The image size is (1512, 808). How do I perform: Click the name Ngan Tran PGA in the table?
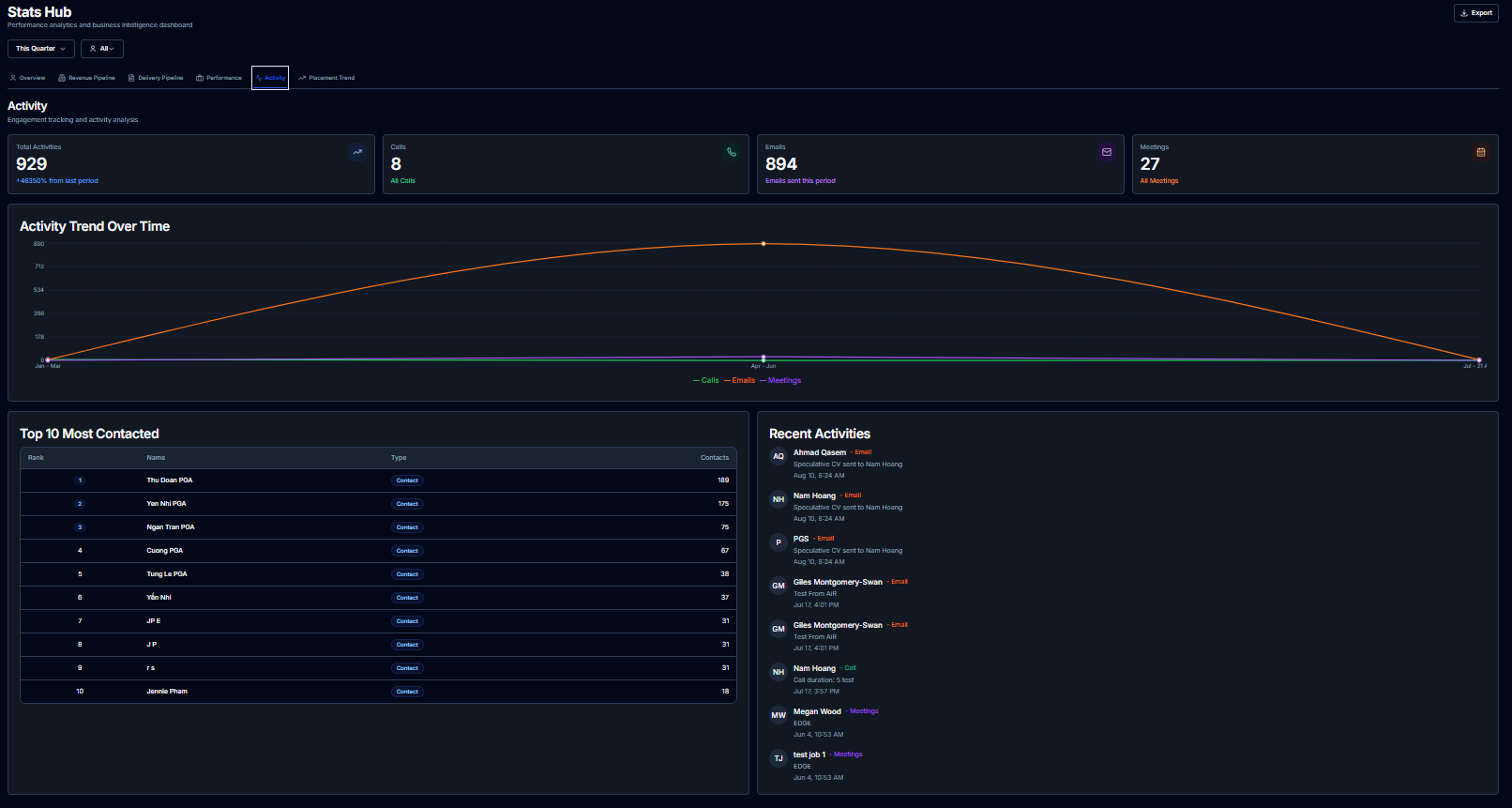(171, 527)
